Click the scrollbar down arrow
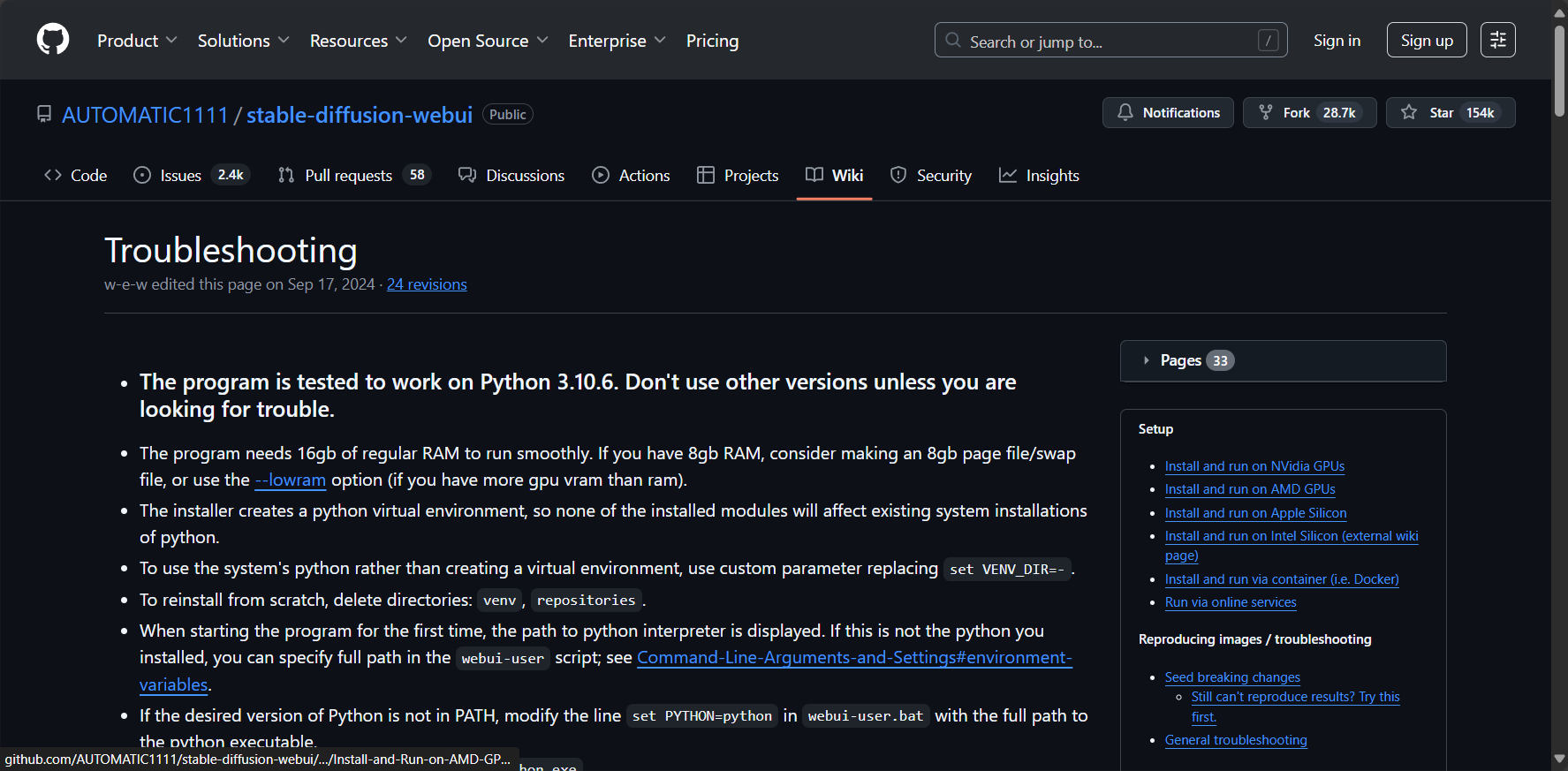The width and height of the screenshot is (1568, 771). [x=1559, y=760]
